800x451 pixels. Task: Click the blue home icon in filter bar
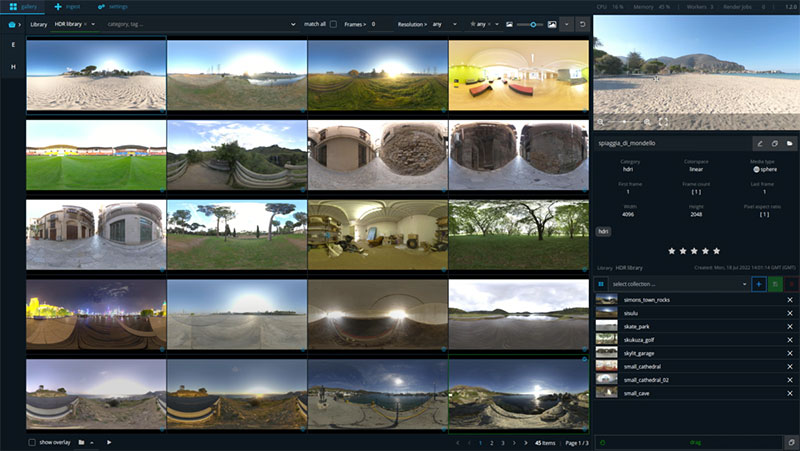coord(12,24)
